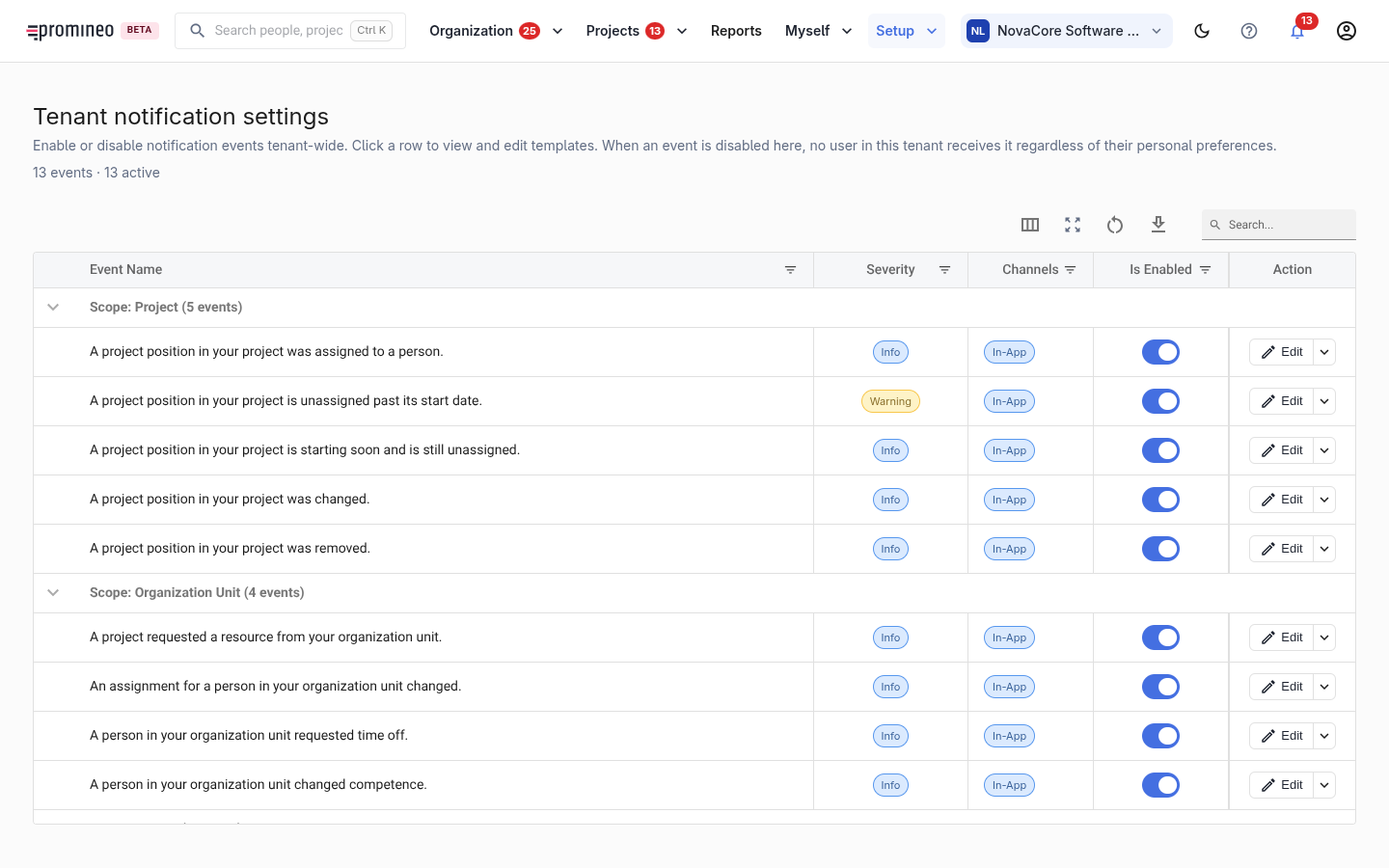Open the NovaCore Software tenant selector

(1067, 31)
